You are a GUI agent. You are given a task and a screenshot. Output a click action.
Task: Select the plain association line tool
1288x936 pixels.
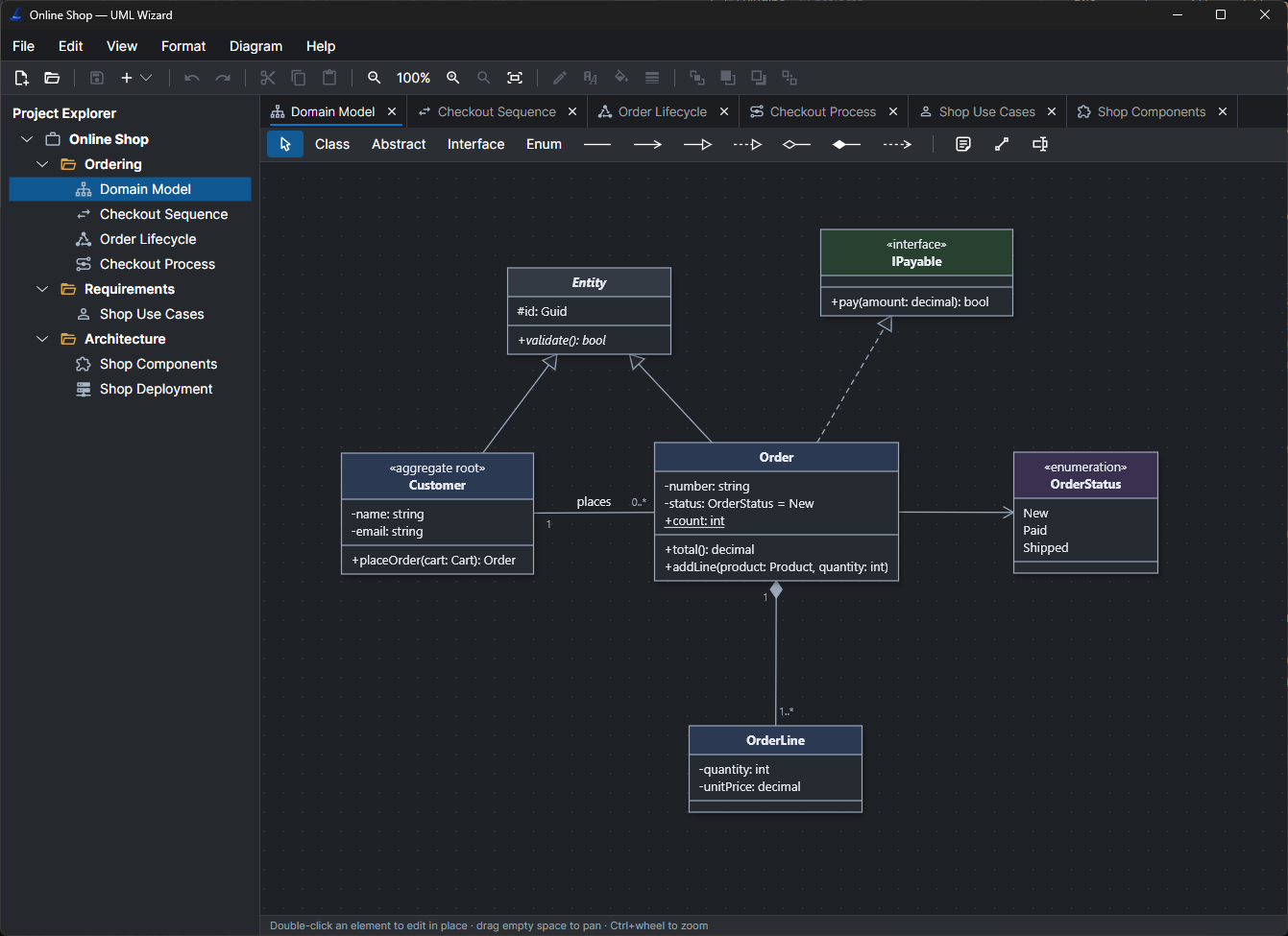pos(597,144)
